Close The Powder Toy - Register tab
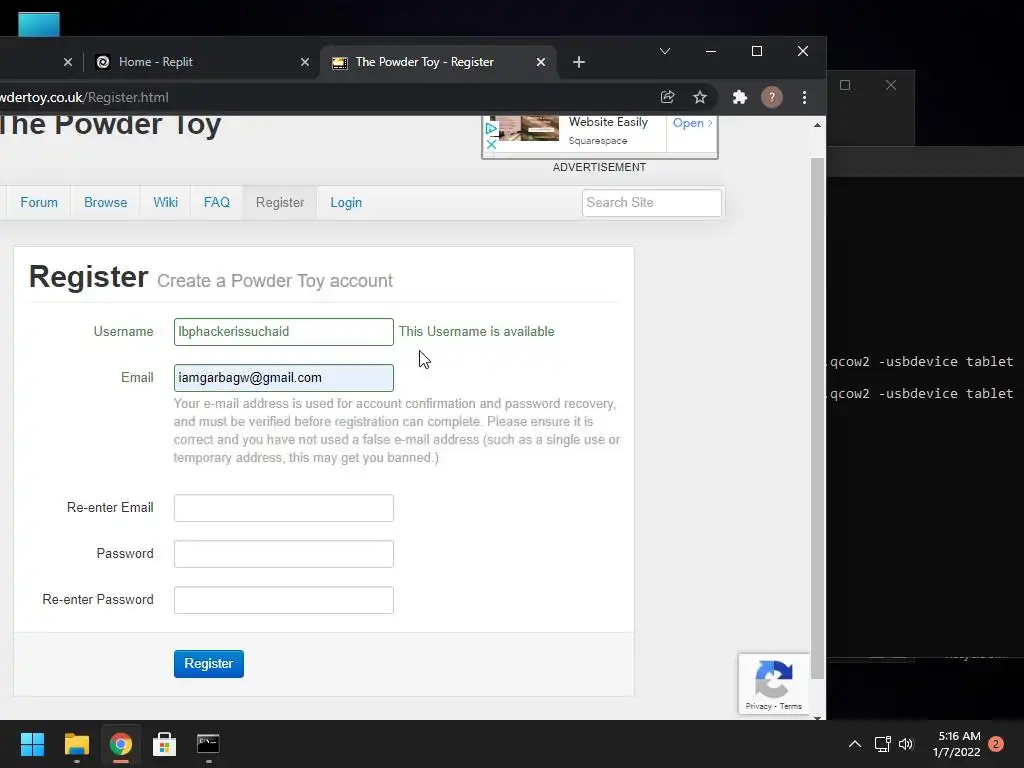Image resolution: width=1024 pixels, height=768 pixels. coord(541,62)
